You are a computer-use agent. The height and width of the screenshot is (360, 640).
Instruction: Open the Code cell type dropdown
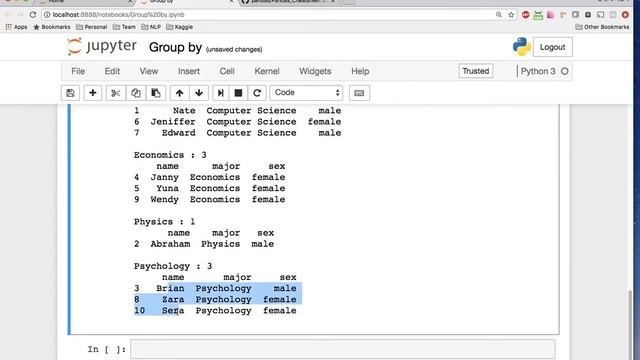306,93
